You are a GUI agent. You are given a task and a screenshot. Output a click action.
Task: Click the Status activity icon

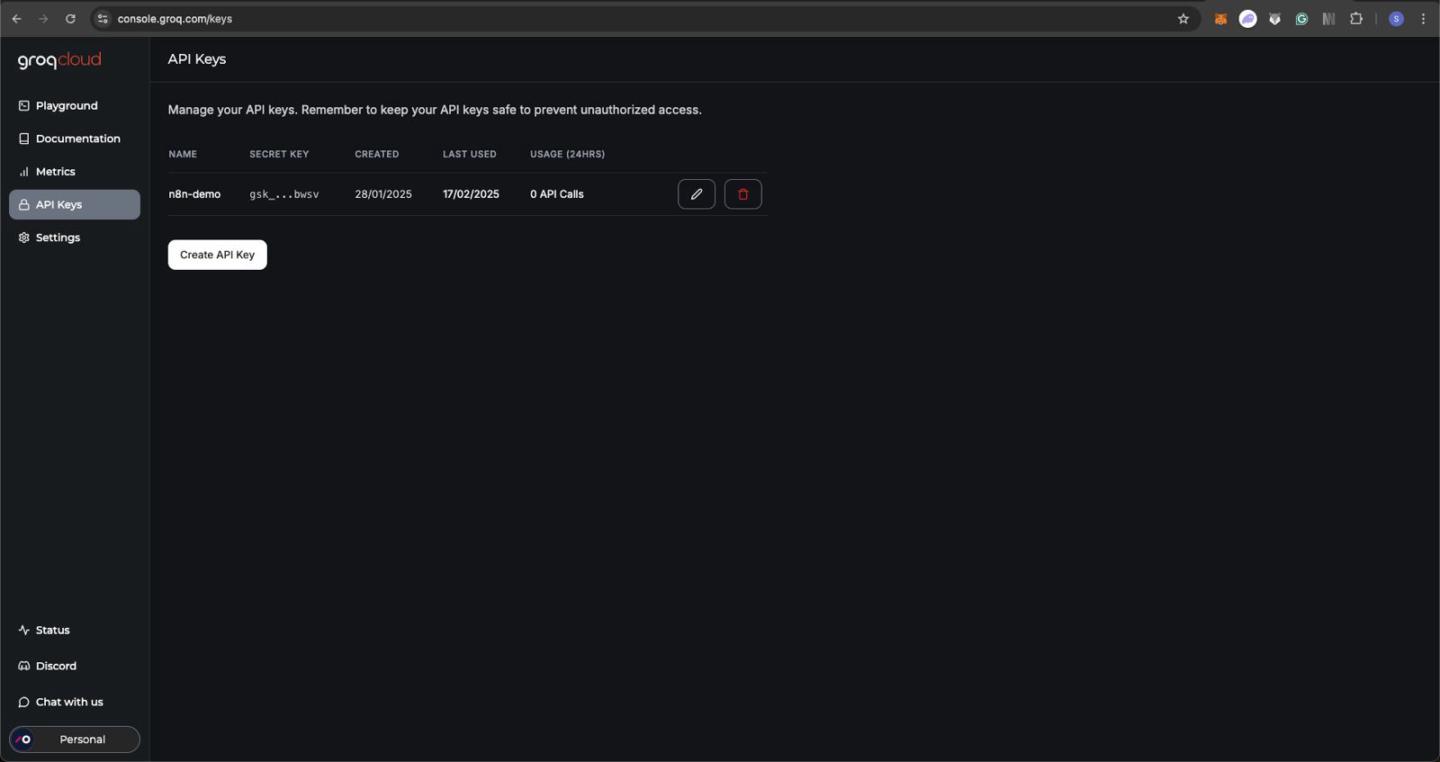[23, 629]
